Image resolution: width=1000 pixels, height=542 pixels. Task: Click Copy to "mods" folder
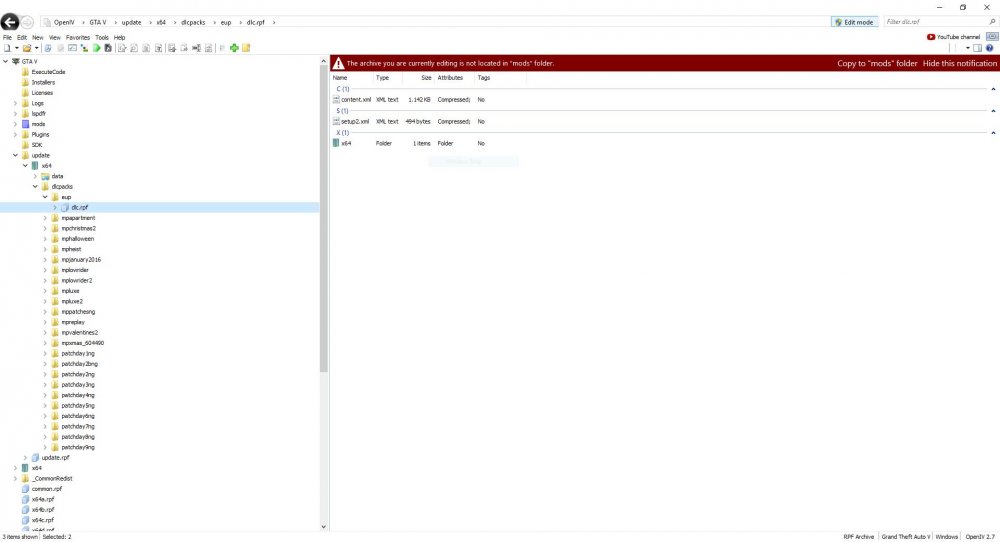pyautogui.click(x=877, y=63)
